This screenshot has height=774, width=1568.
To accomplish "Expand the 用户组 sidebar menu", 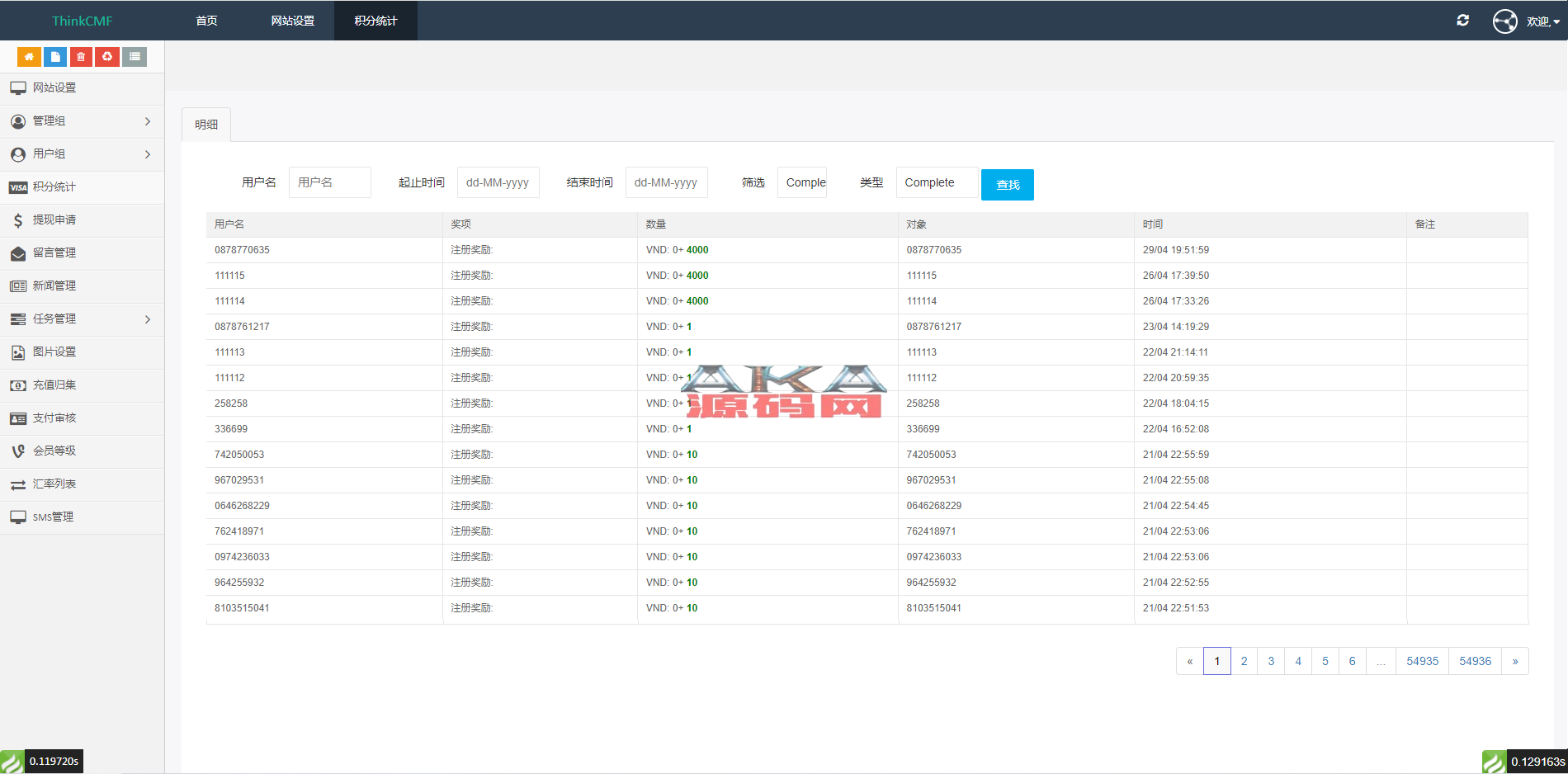I will click(82, 154).
